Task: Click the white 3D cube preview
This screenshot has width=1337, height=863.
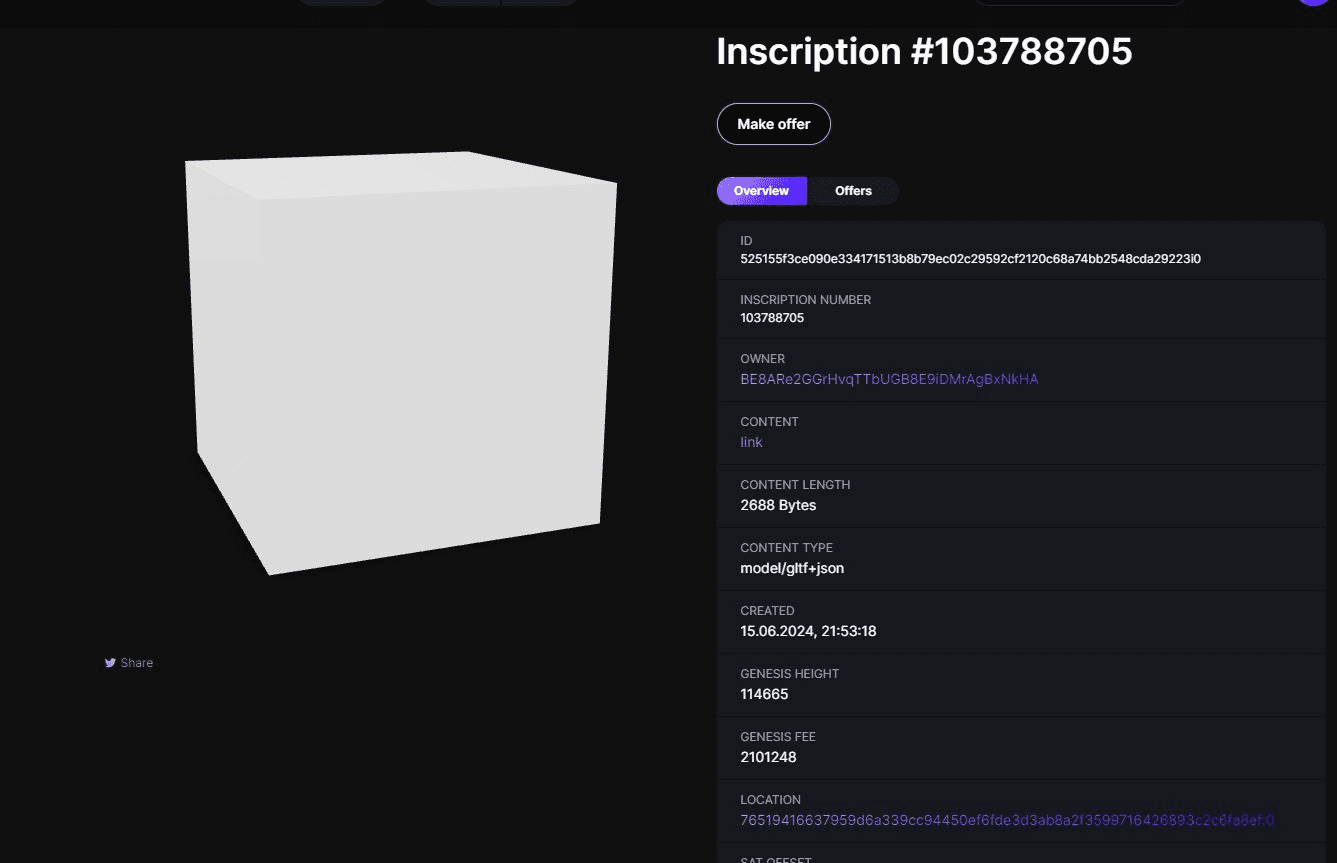Action: coord(400,360)
